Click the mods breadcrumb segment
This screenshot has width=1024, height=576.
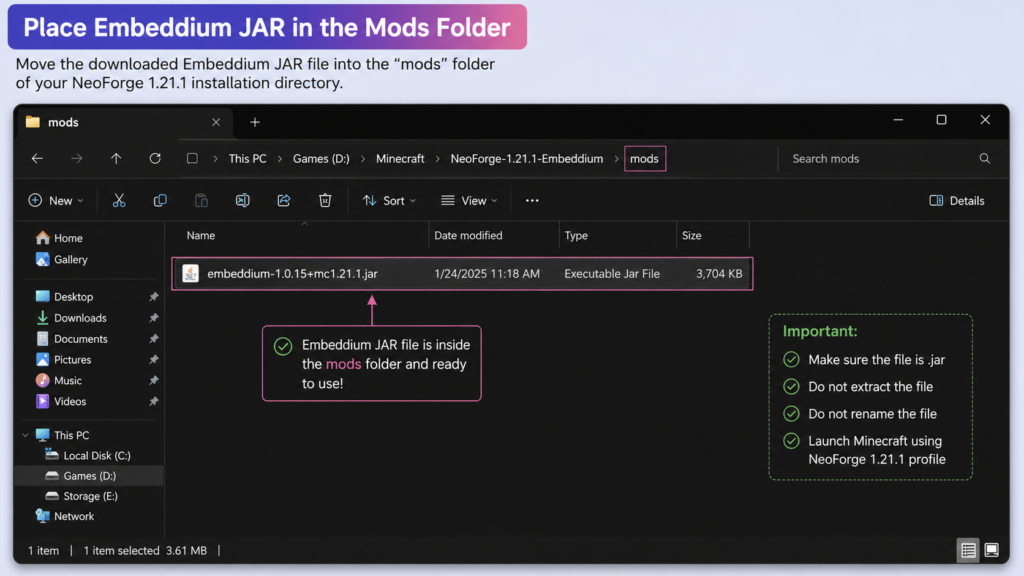click(645, 159)
